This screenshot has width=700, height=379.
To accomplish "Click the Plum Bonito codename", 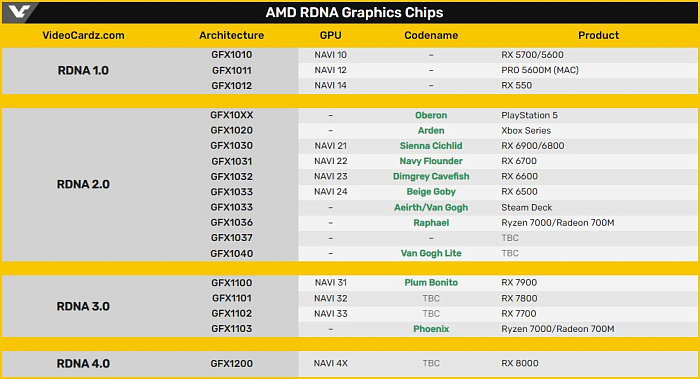I will point(431,283).
